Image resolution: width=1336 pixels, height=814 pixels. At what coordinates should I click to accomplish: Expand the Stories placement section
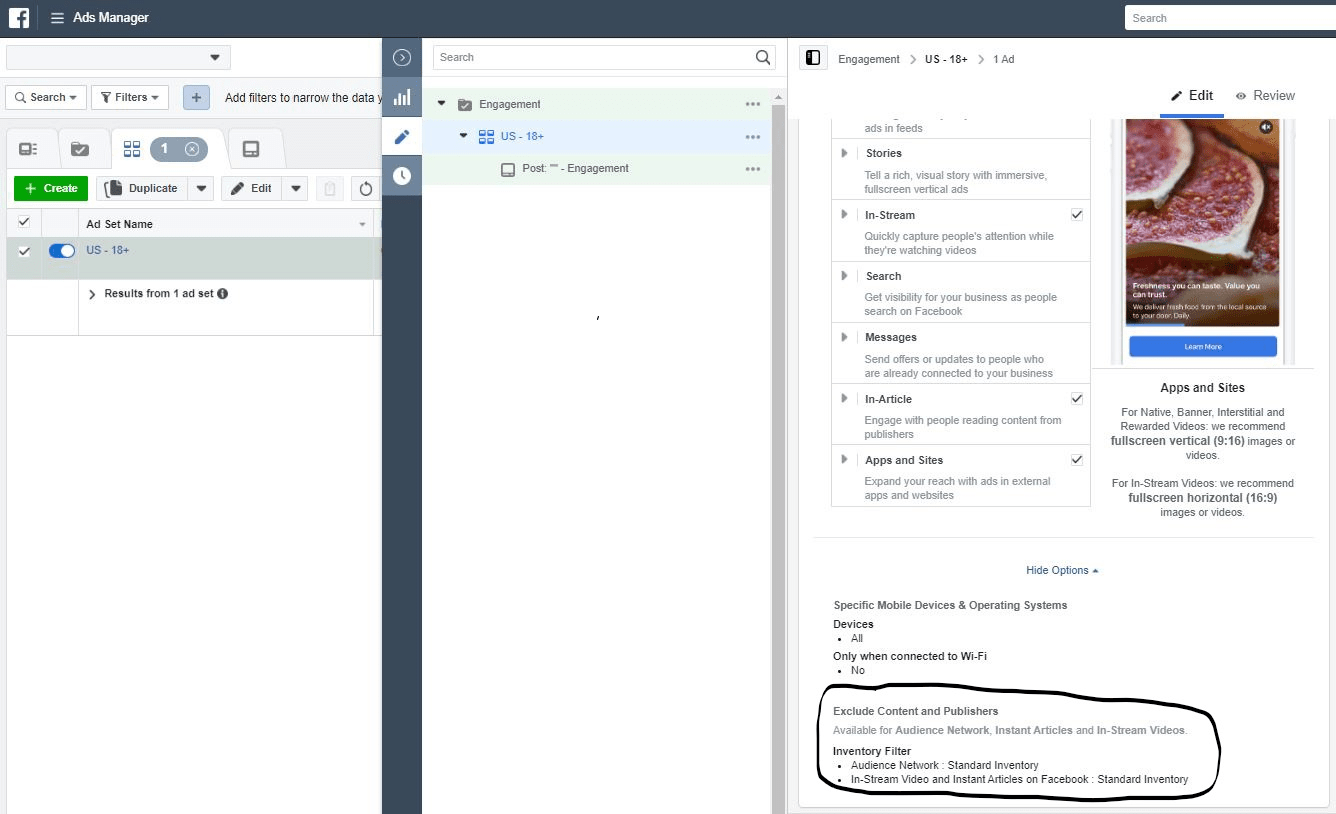point(844,153)
